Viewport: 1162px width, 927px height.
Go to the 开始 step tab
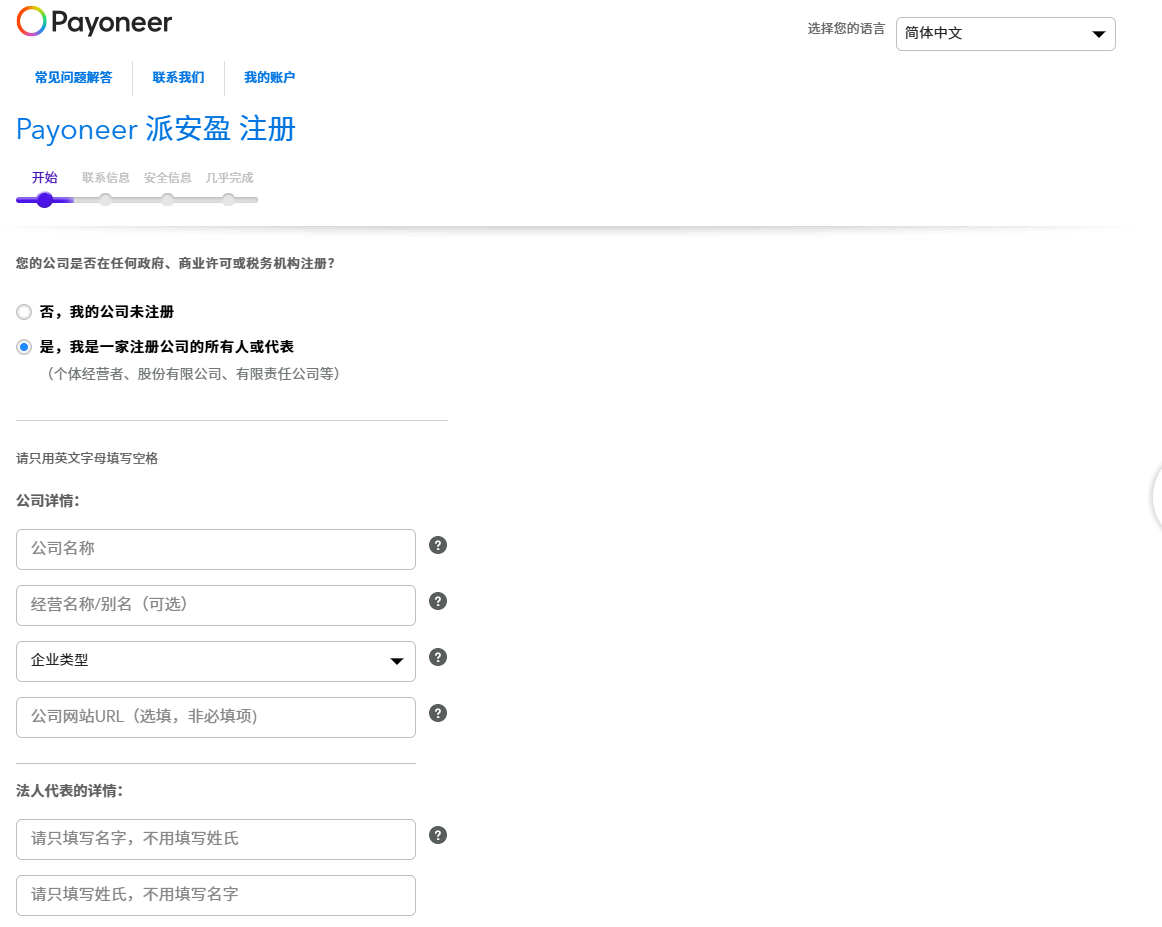click(x=44, y=178)
